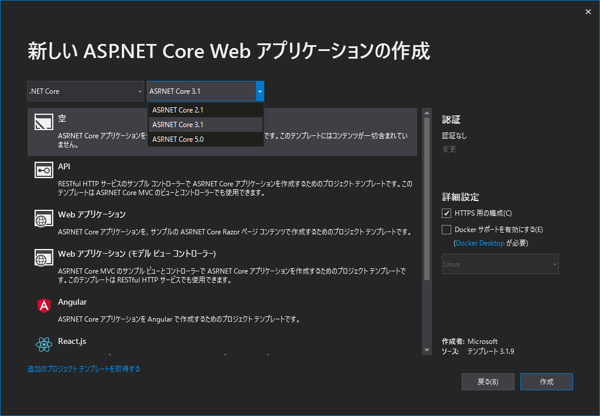Select ASP.NET Core 2.1 from the list
Image resolution: width=600 pixels, height=416 pixels.
[x=205, y=110]
